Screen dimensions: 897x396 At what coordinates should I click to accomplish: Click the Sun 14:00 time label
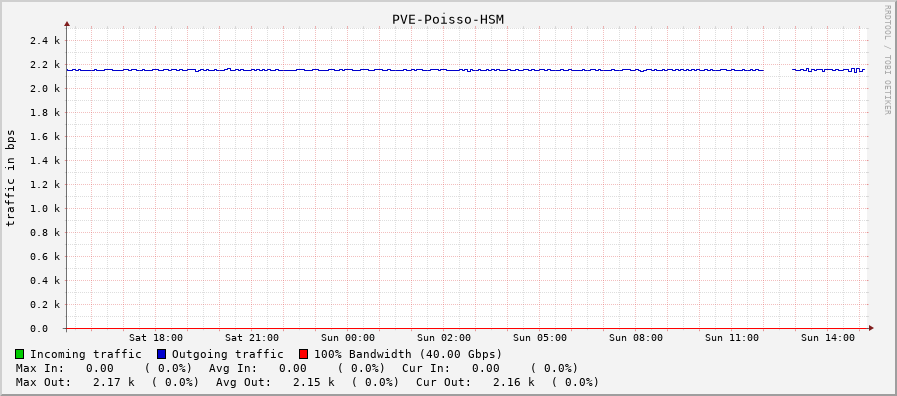coord(828,338)
